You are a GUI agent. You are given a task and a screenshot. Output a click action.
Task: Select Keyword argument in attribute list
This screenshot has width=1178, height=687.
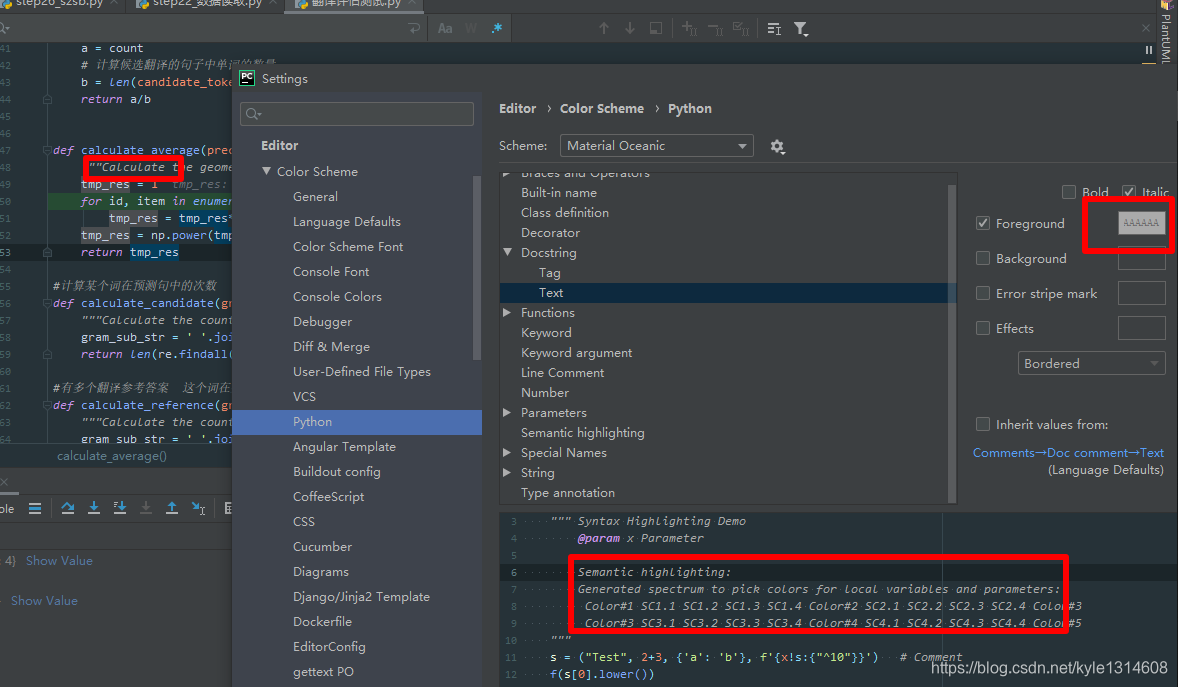point(576,353)
